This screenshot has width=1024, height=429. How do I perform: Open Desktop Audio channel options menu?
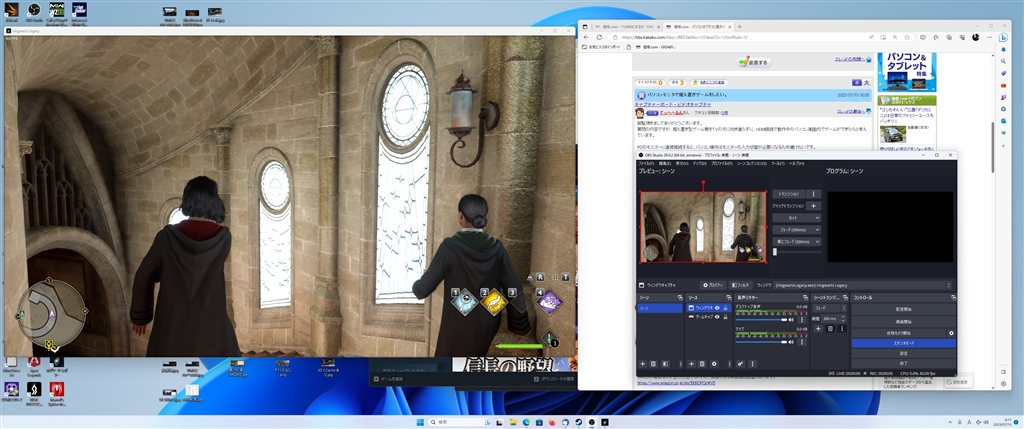tap(802, 319)
